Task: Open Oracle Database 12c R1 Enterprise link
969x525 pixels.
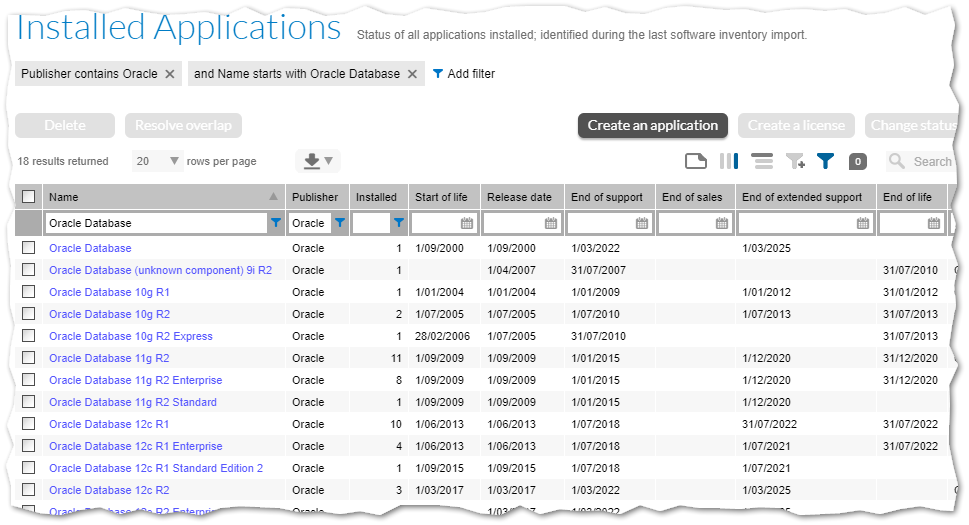Action: pos(135,446)
